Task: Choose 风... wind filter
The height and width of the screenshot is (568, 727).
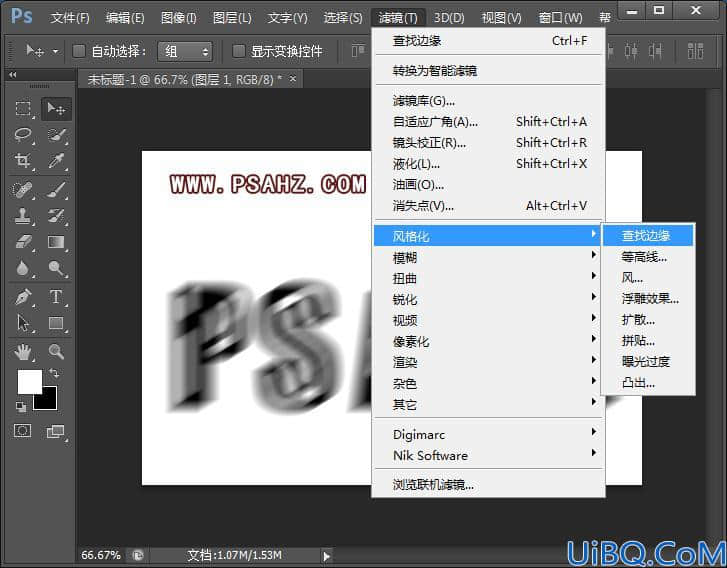Action: point(648,278)
